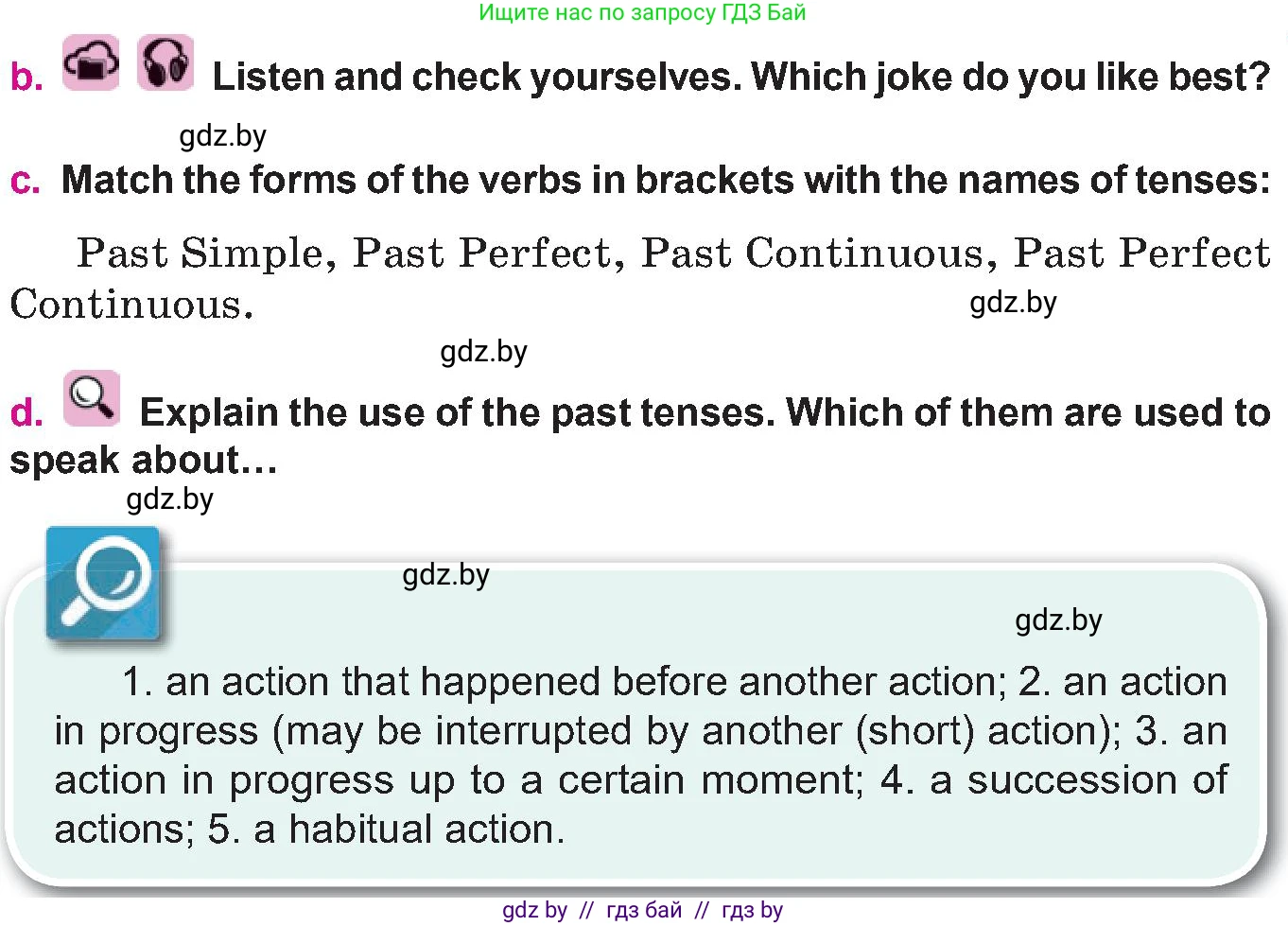Open the "gdz by" footer link
This screenshot has width=1288, height=926.
(534, 910)
